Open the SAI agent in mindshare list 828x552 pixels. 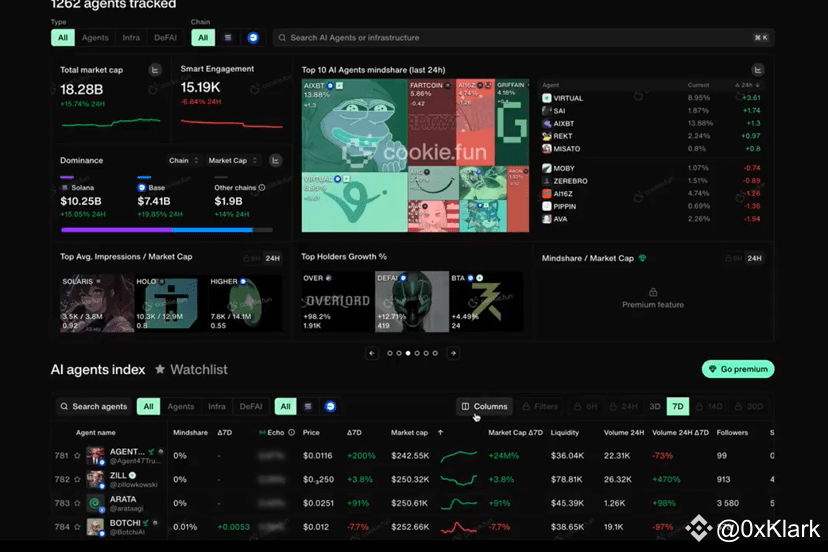pos(559,111)
